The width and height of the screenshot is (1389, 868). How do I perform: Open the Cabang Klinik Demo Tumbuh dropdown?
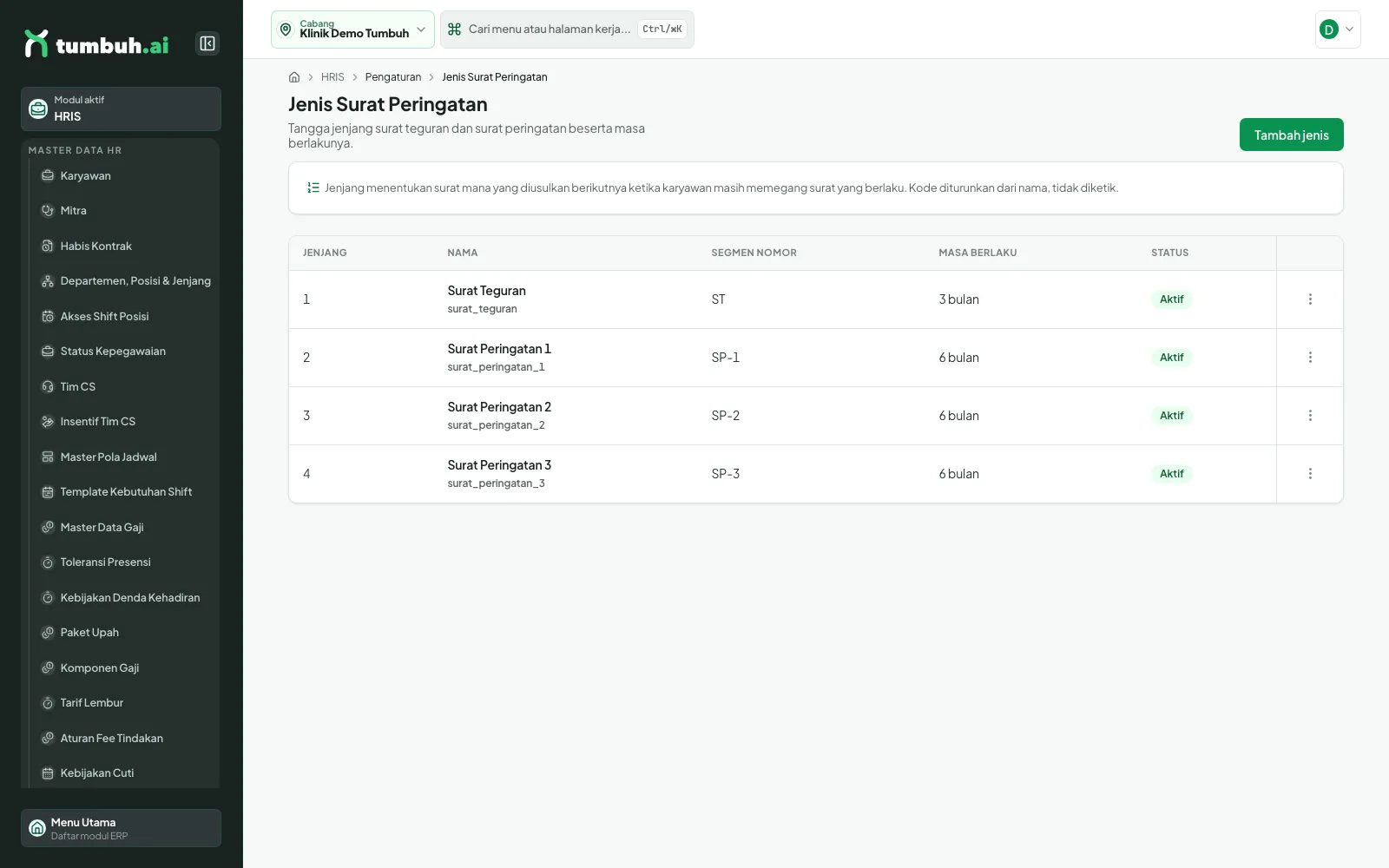point(352,30)
